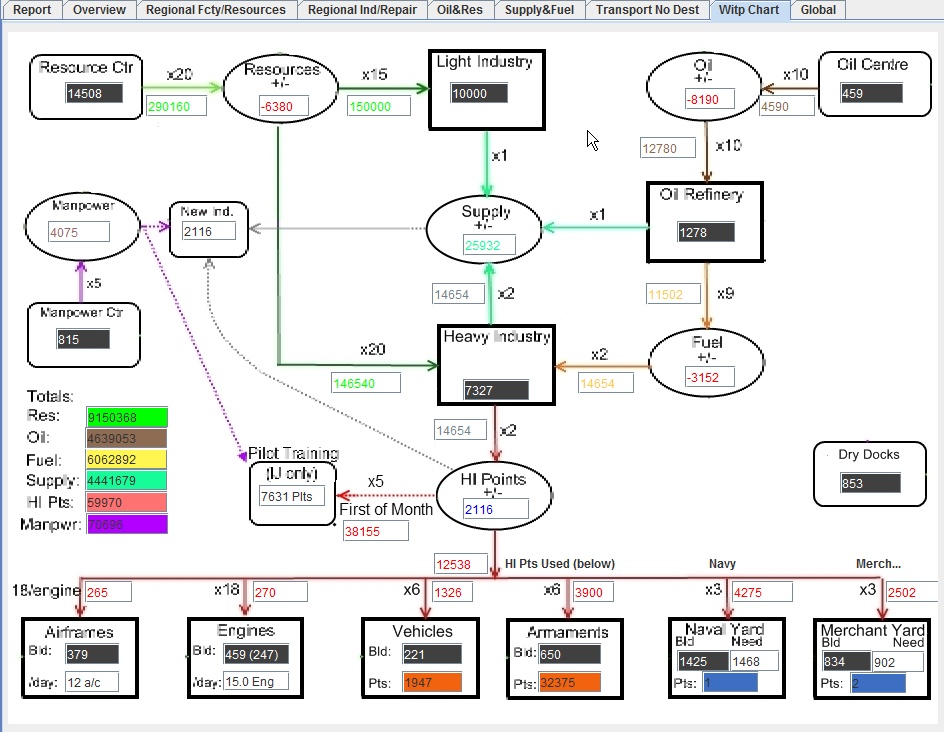
Task: Select the HI Points +/- field showing 2116
Action: click(x=495, y=509)
